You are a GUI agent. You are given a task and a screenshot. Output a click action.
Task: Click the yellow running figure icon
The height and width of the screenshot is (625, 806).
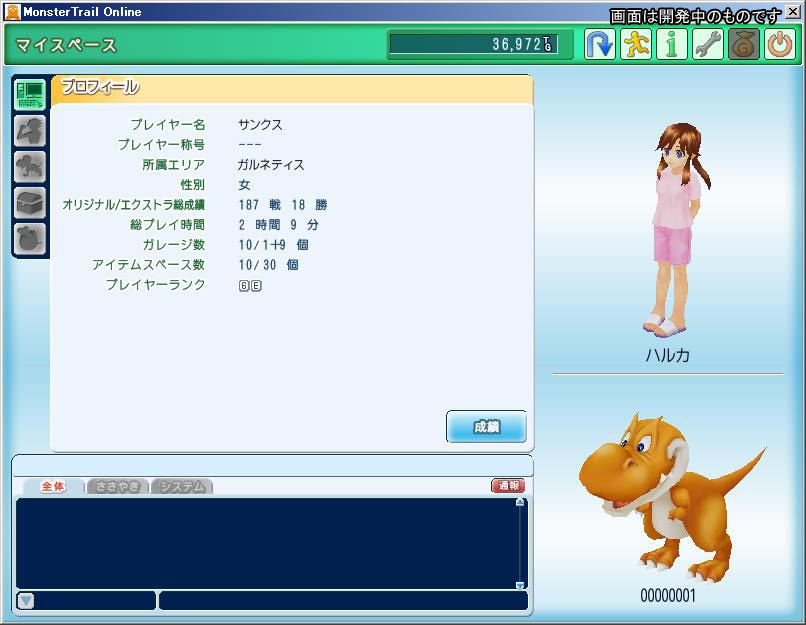636,44
